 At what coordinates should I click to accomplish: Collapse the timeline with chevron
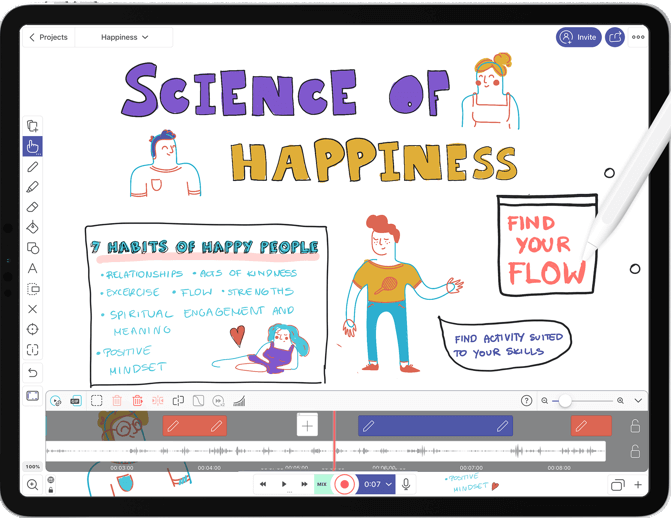point(638,401)
